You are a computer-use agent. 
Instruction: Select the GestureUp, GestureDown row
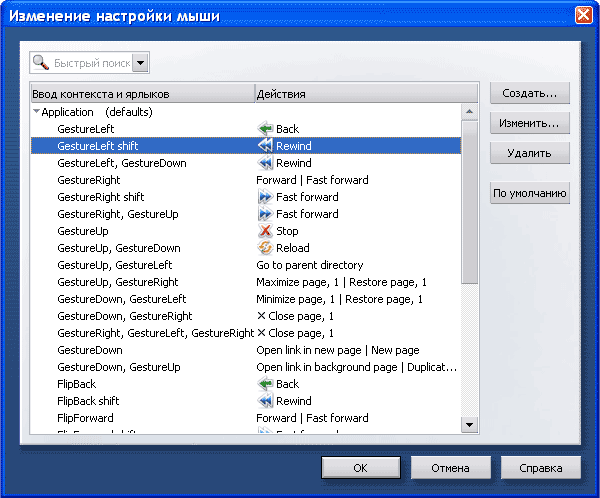click(x=246, y=248)
